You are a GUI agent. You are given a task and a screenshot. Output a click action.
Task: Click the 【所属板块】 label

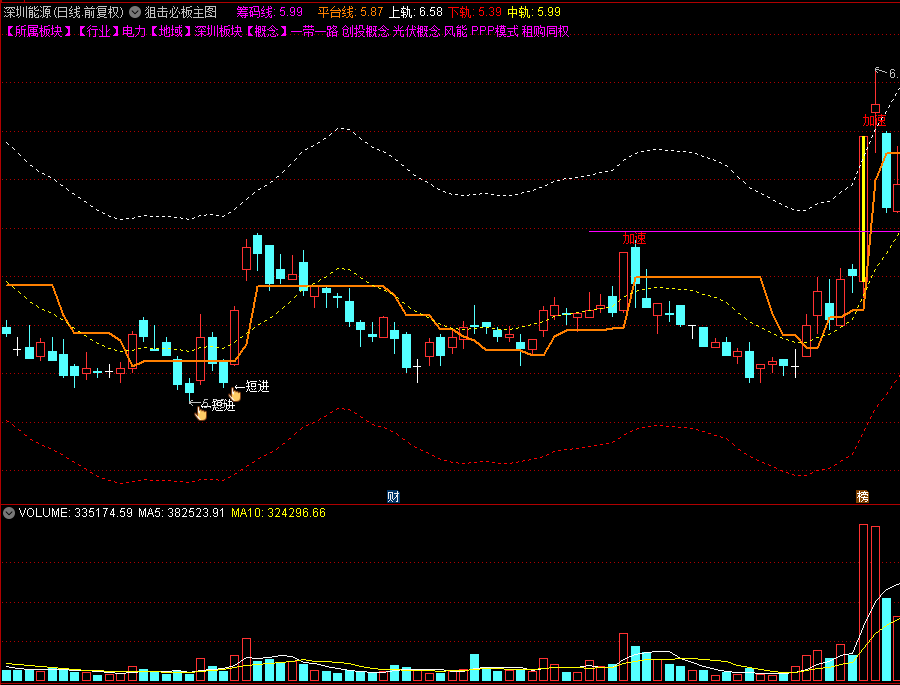[x=38, y=32]
